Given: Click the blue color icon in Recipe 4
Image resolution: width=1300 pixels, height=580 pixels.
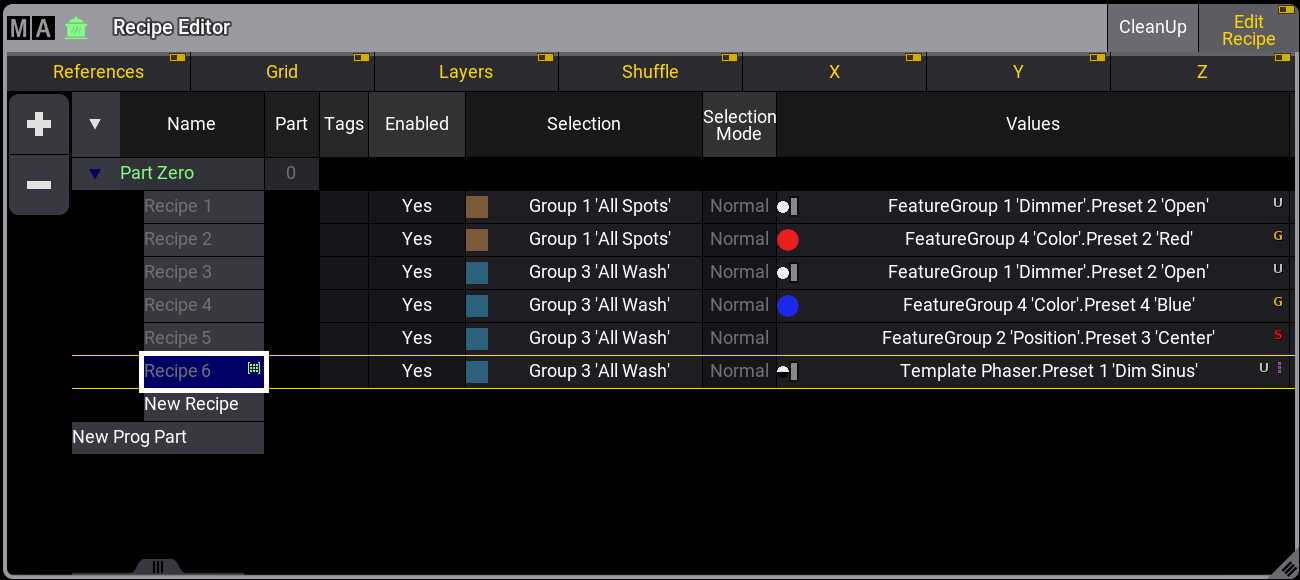Looking at the screenshot, I should 788,305.
